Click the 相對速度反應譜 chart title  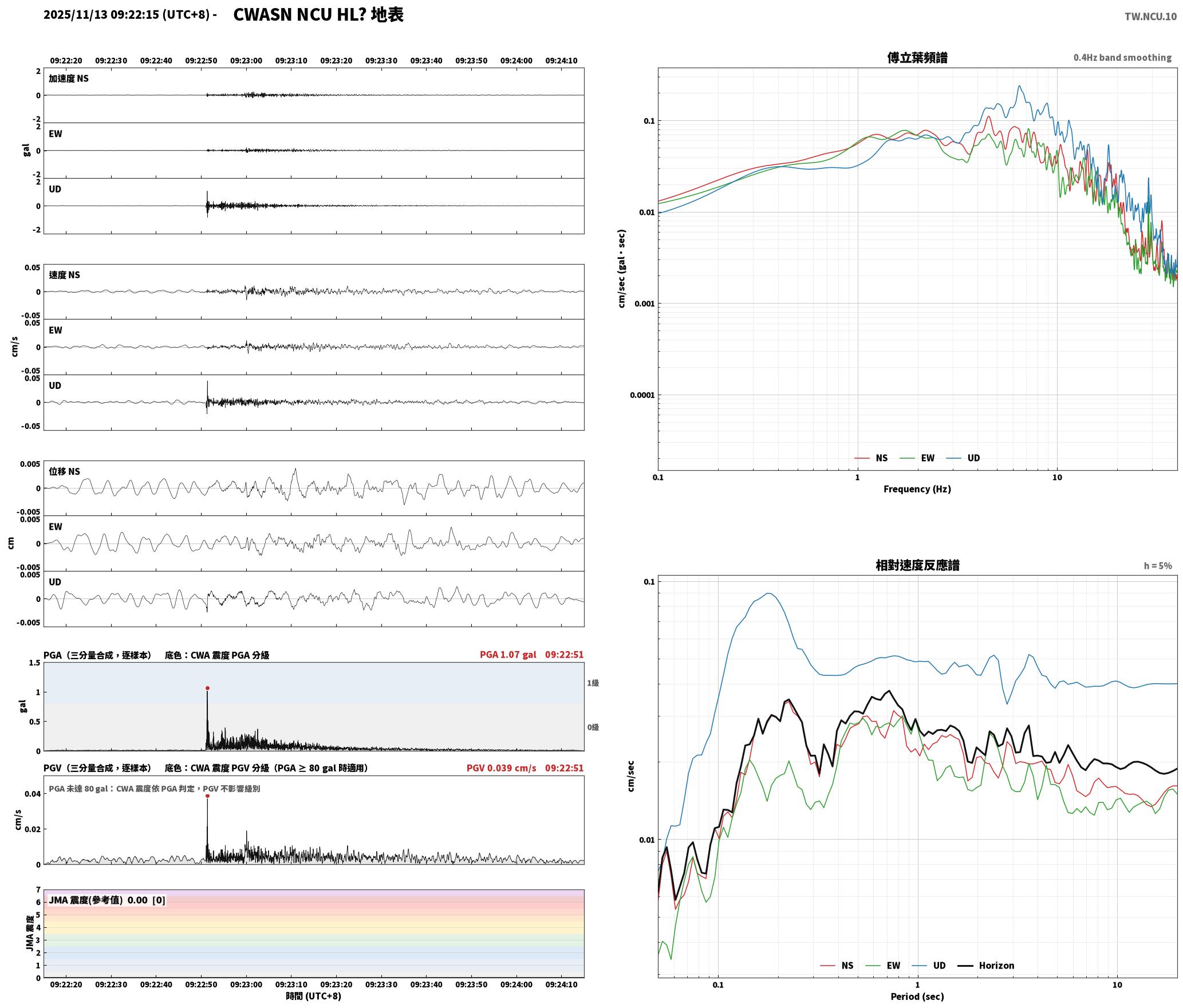click(x=917, y=565)
